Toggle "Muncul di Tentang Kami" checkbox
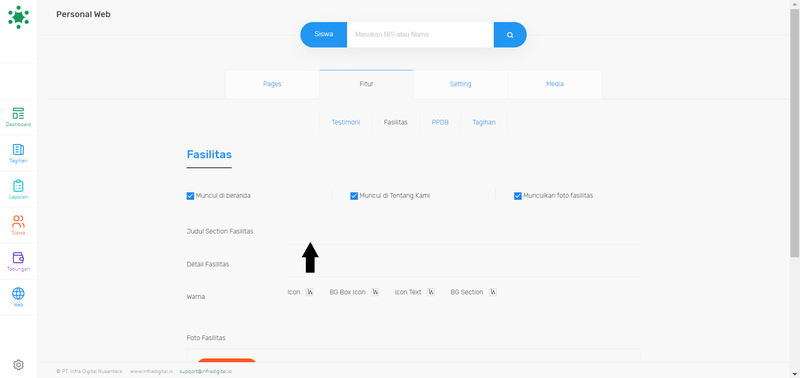 354,196
